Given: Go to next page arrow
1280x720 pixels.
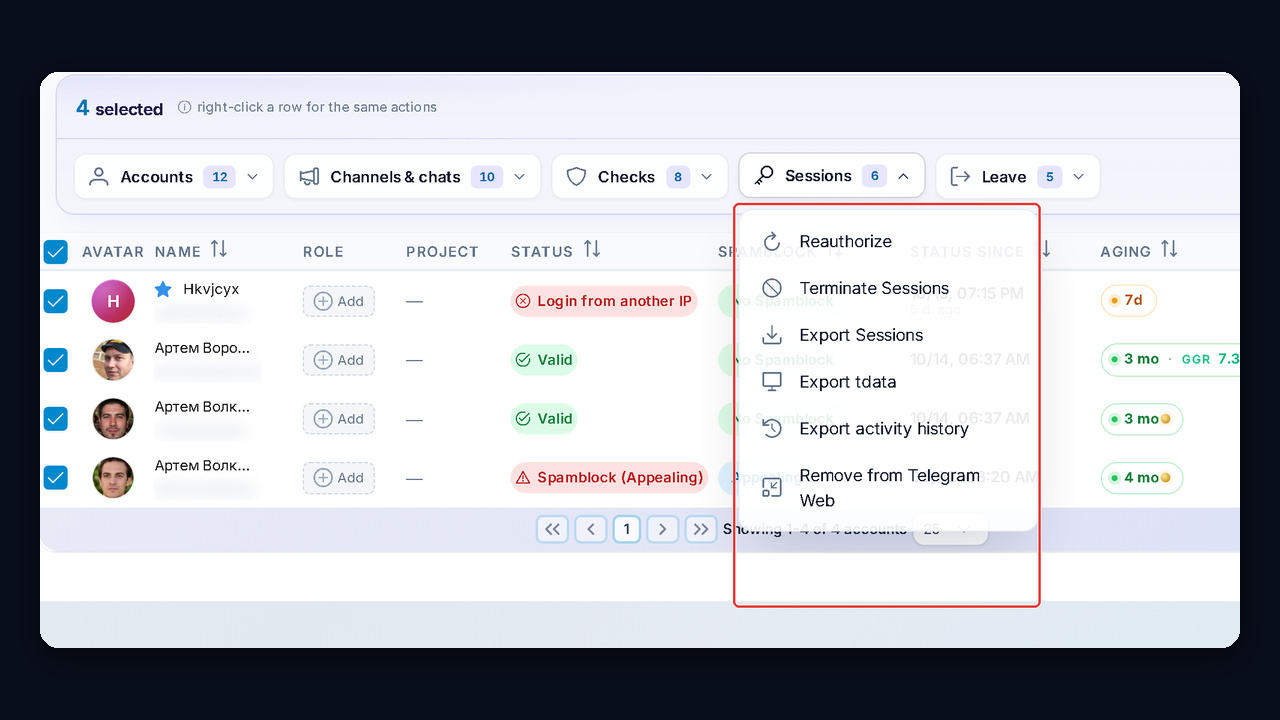Looking at the screenshot, I should click(662, 529).
